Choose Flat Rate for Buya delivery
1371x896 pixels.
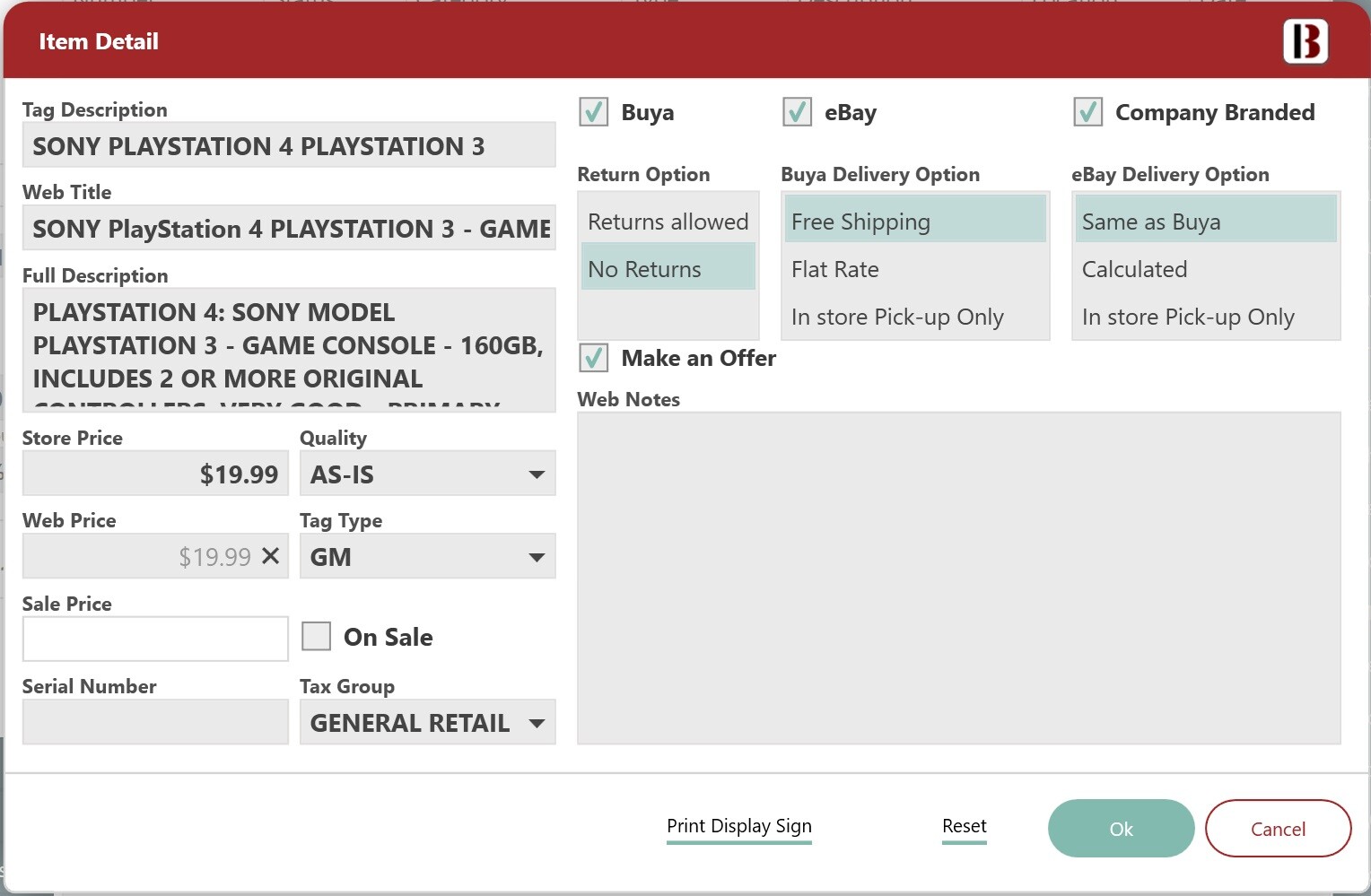[x=915, y=269]
